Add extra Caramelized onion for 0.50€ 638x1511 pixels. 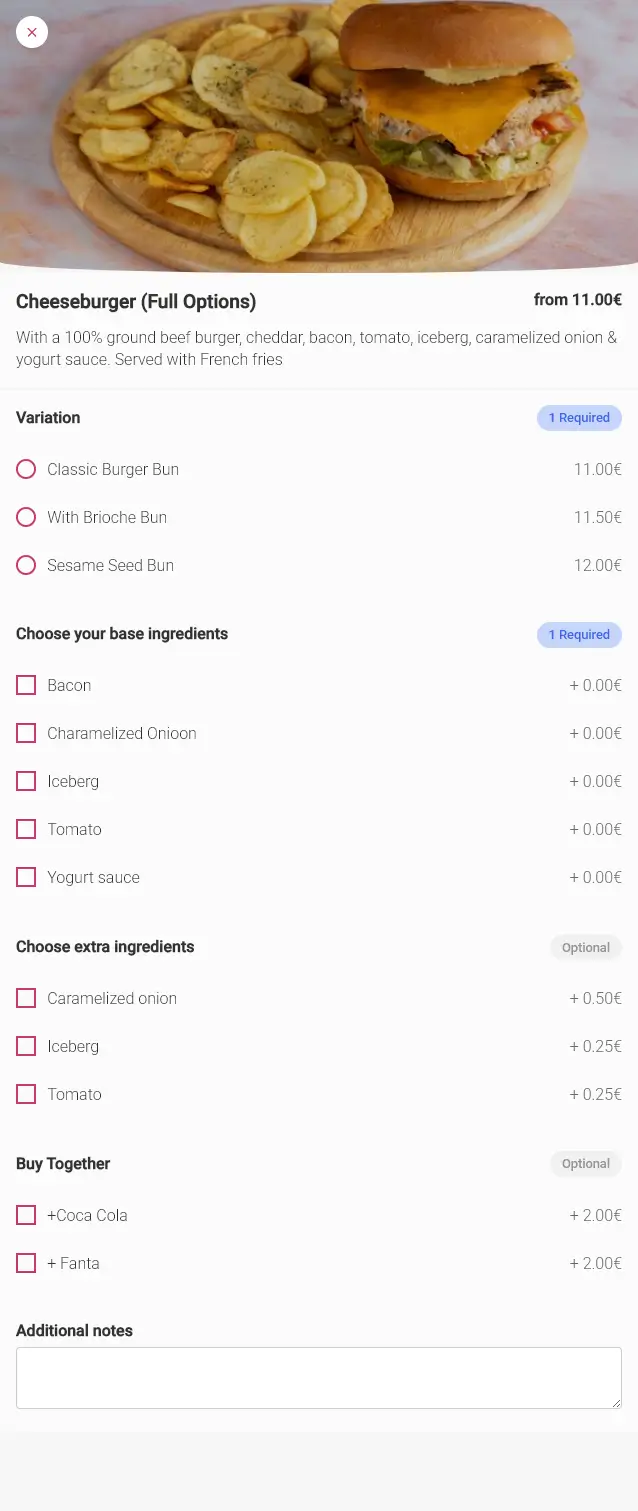26,998
